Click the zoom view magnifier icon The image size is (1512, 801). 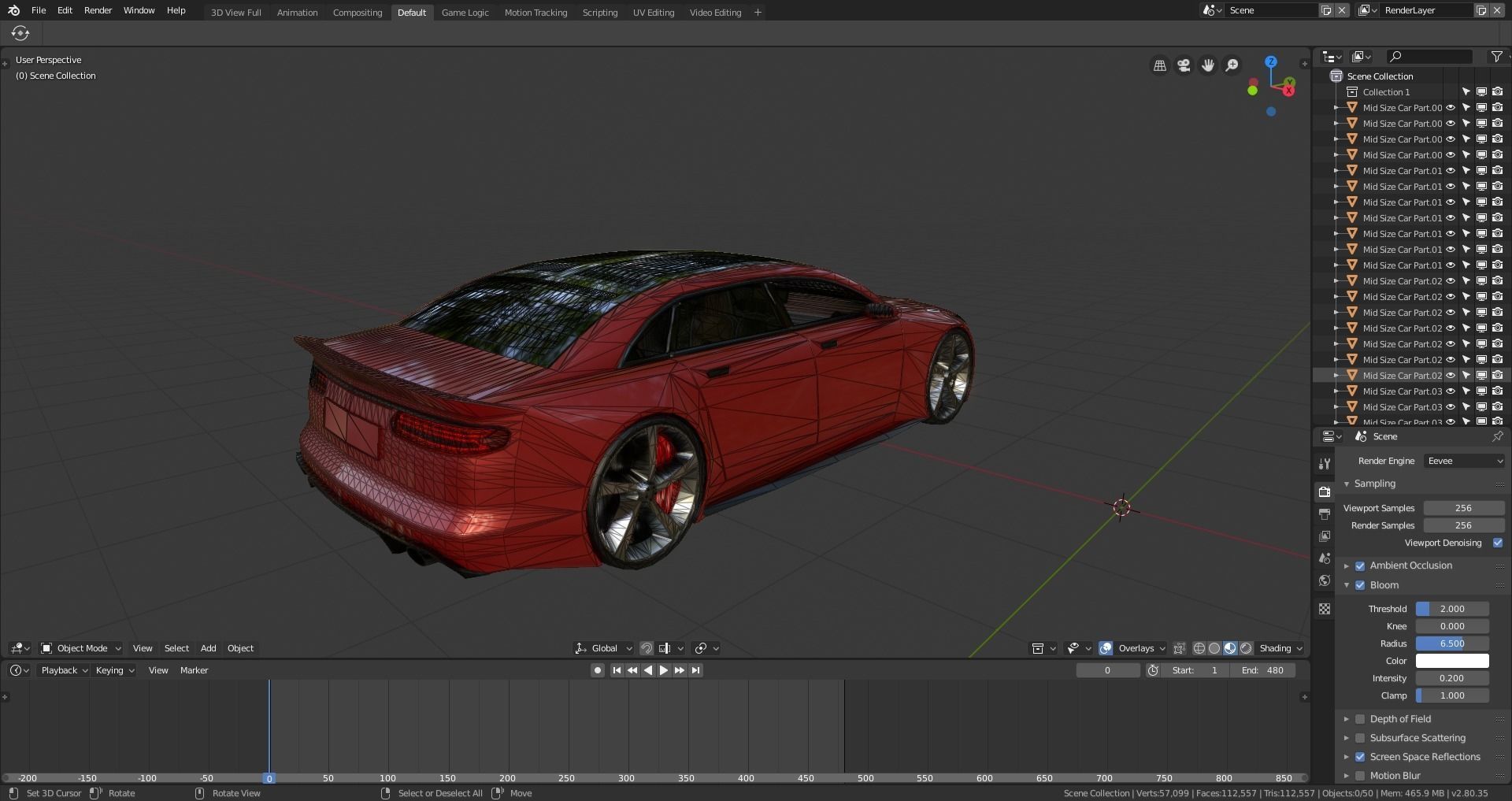coord(1232,65)
